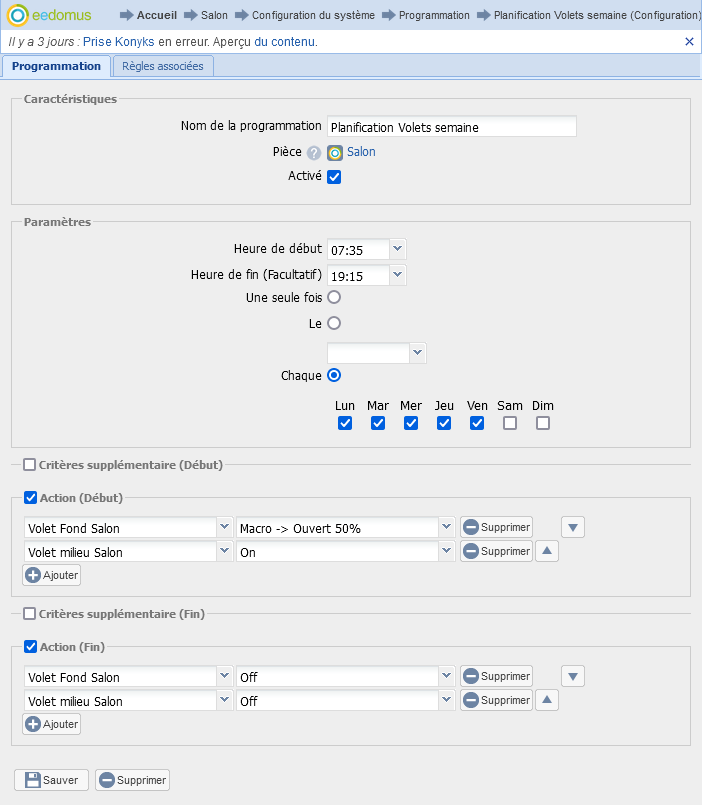Viewport: 702px width, 811px height.
Task: Expand the Heure de fin time dropdown
Action: coord(398,274)
